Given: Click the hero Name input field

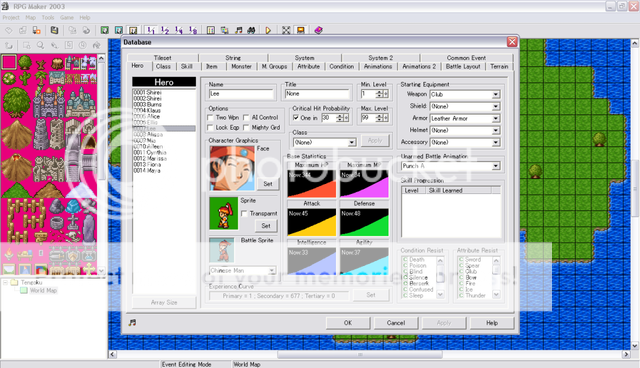Looking at the screenshot, I should pos(241,94).
